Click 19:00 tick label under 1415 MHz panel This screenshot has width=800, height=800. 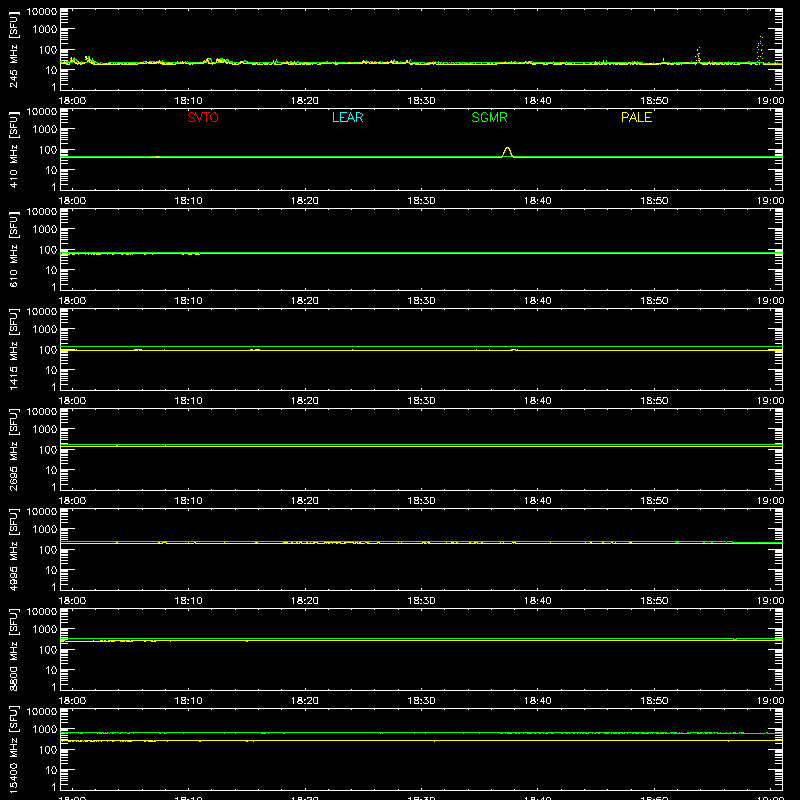coord(770,401)
